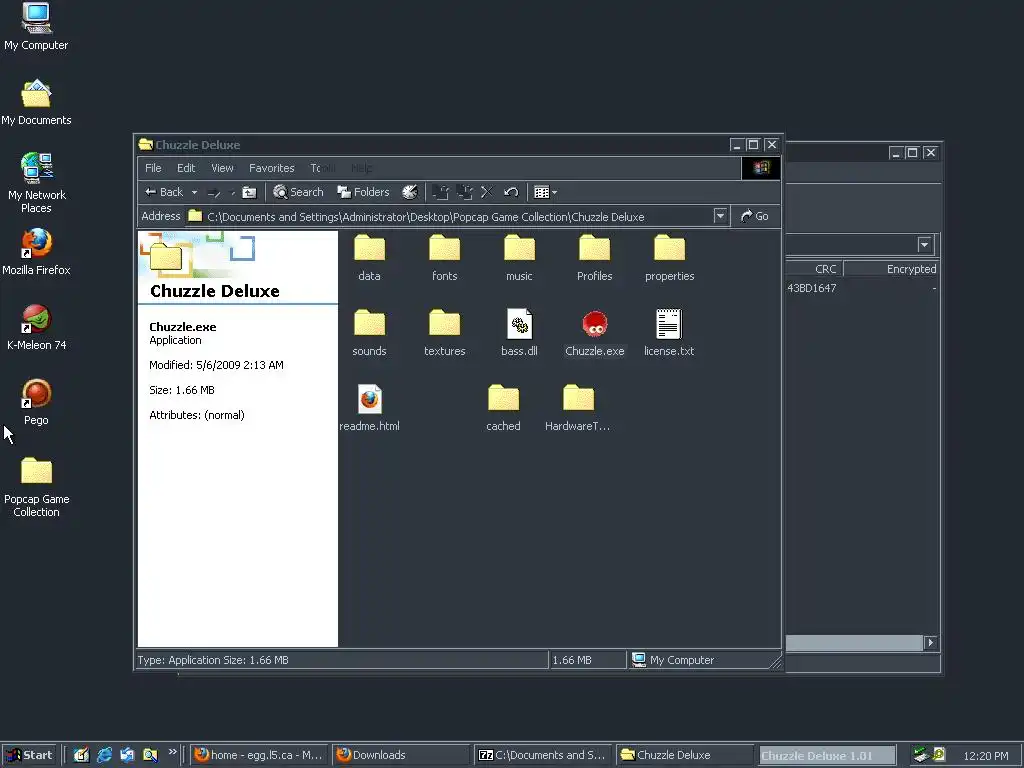Expand taskbar Quick Launch overflow chevron
The width and height of the screenshot is (1024, 768).
click(x=172, y=752)
